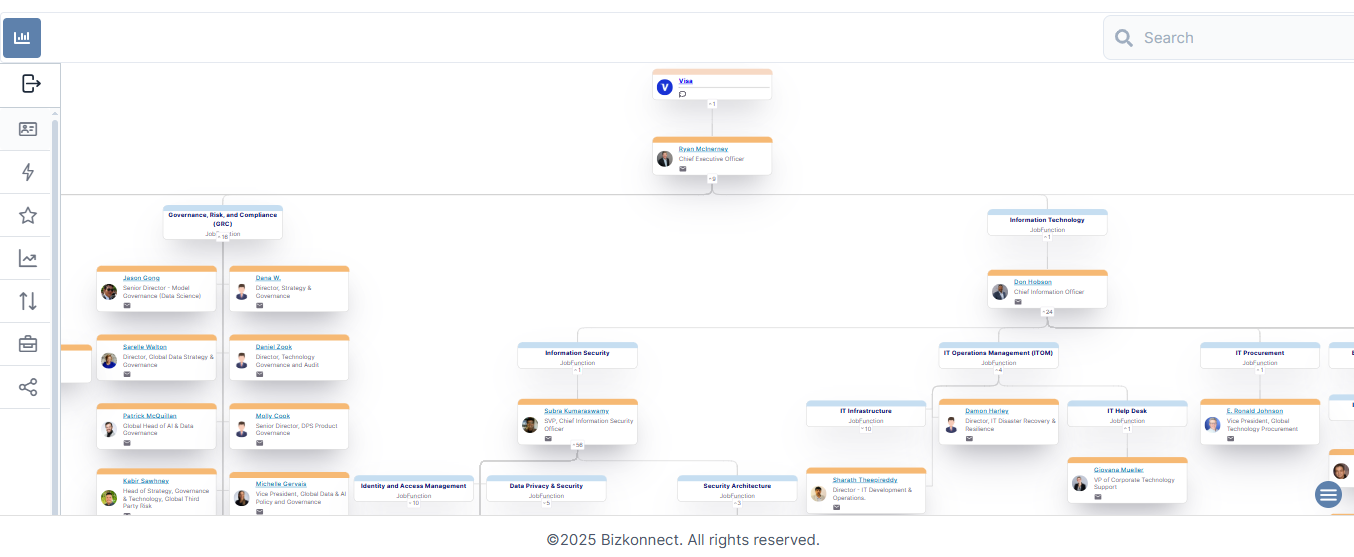Click the briefcase sidebar icon
Viewport: 1354px width, 557px height.
[x=28, y=344]
